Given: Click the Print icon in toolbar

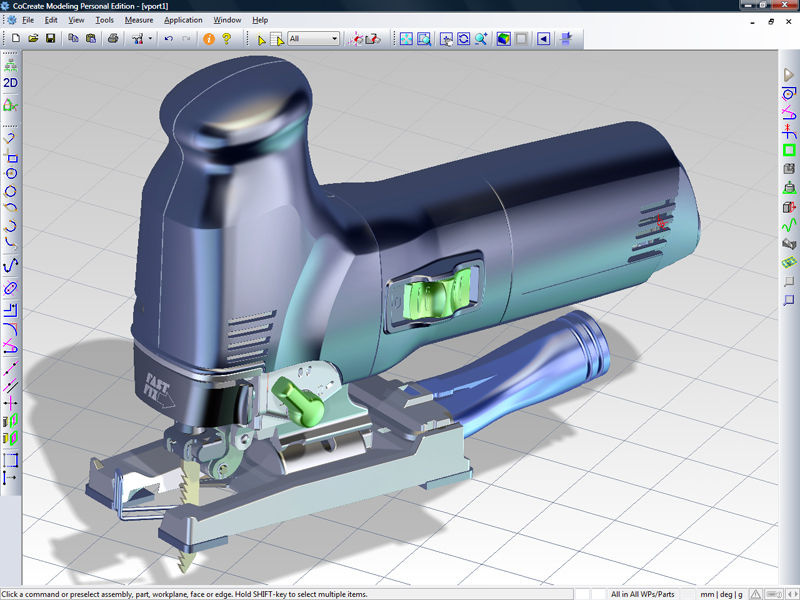Looking at the screenshot, I should point(113,39).
